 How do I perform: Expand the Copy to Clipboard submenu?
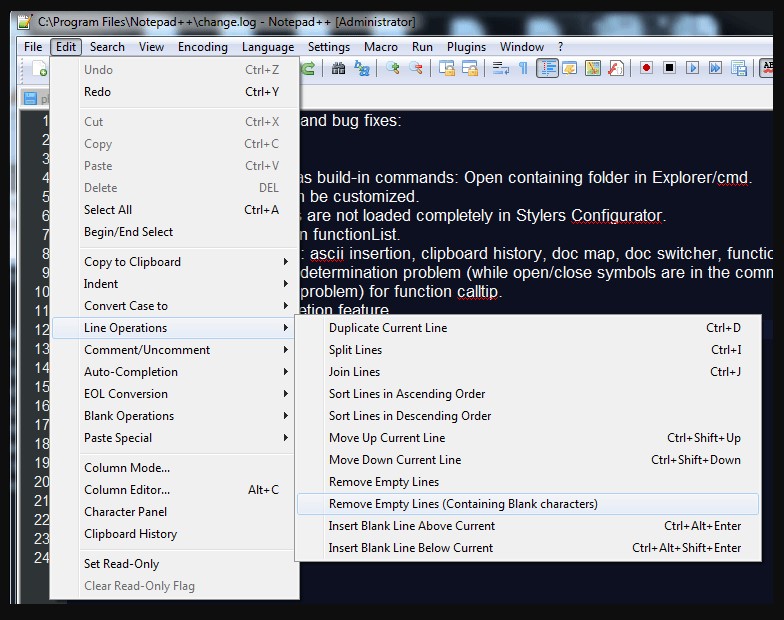coord(172,262)
